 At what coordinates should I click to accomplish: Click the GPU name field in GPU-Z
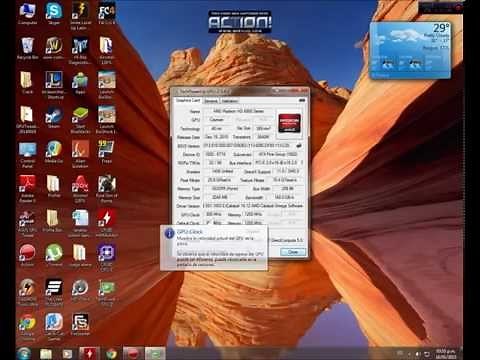pos(239,111)
